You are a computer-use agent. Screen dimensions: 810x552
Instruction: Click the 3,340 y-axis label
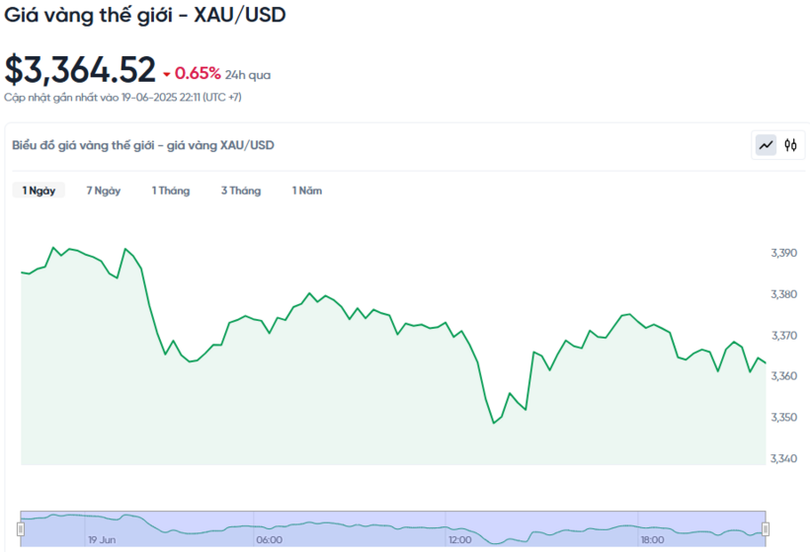coord(784,459)
